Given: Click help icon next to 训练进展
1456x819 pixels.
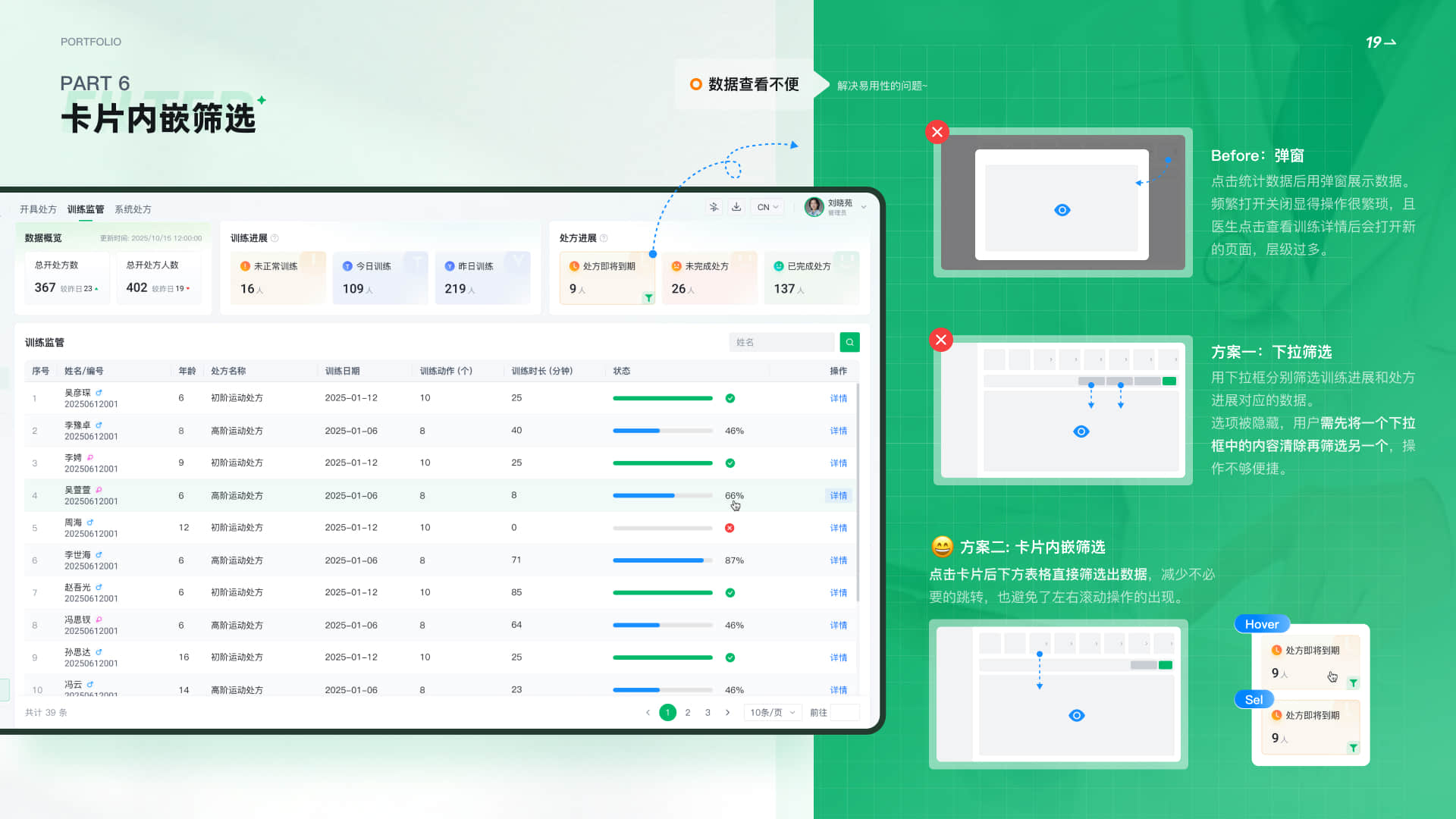Looking at the screenshot, I should [275, 238].
